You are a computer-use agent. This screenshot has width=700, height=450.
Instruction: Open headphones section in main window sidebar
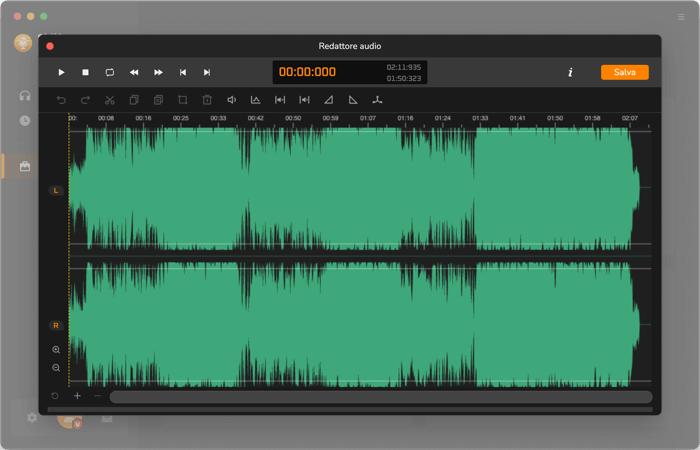pos(25,96)
